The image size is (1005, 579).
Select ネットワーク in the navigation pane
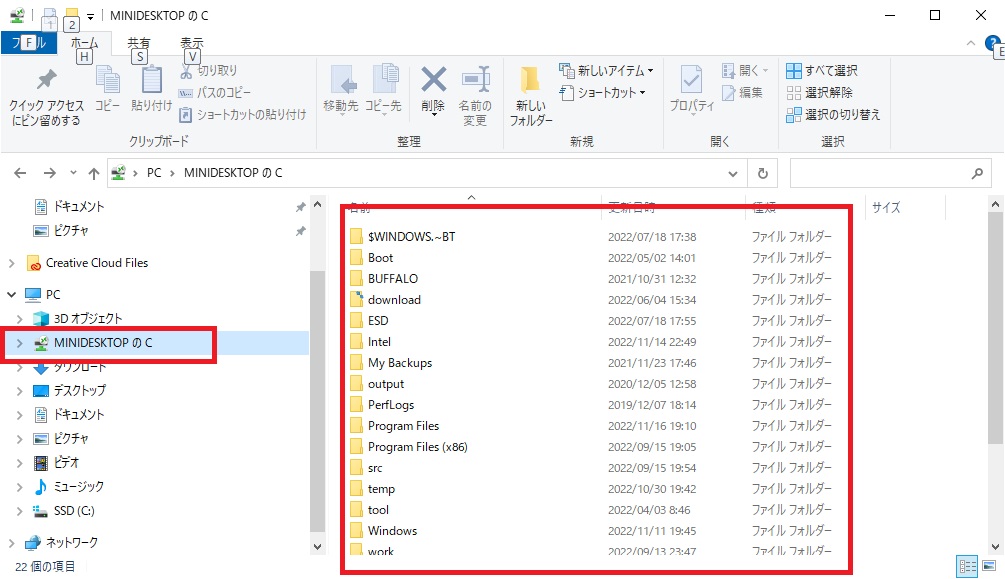[x=71, y=542]
